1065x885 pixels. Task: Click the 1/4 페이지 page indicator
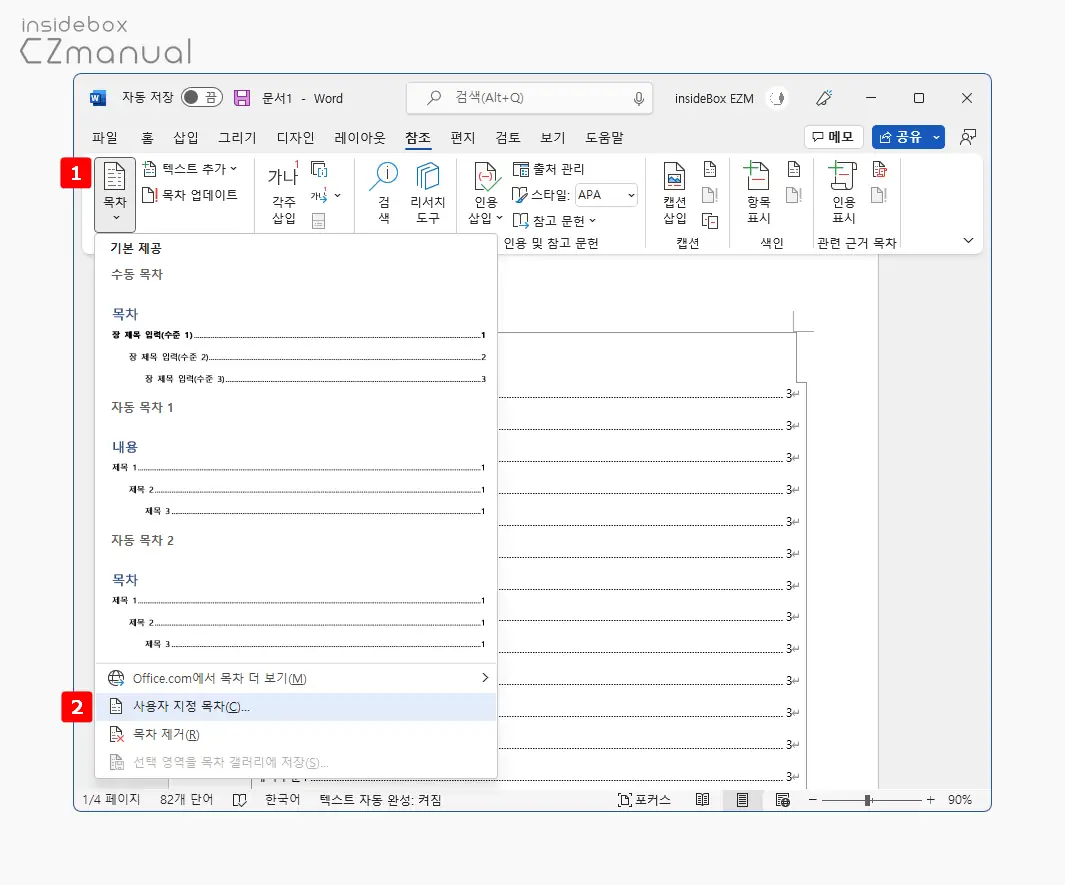[111, 799]
